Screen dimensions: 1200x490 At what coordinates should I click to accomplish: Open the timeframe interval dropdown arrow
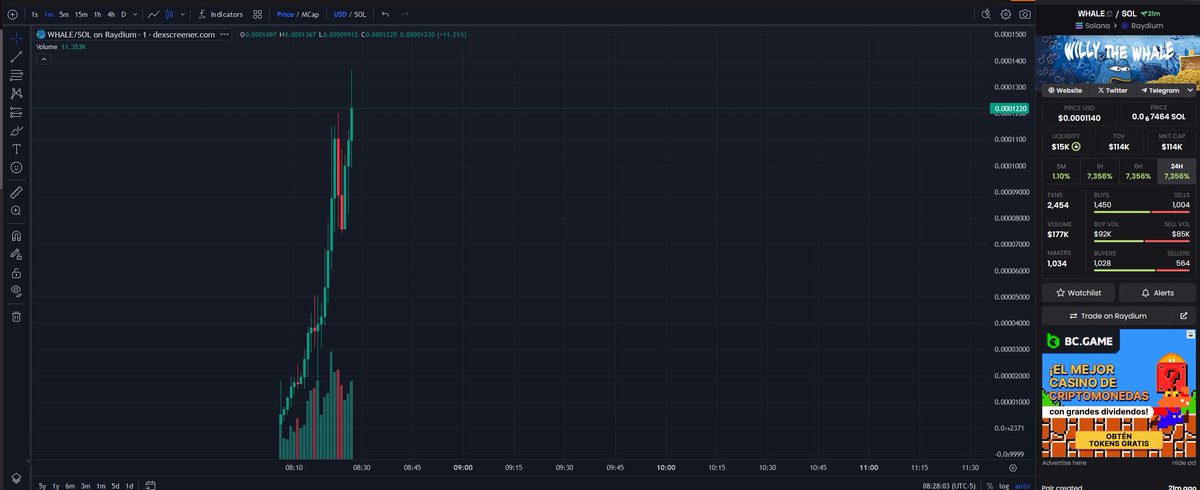click(x=134, y=15)
